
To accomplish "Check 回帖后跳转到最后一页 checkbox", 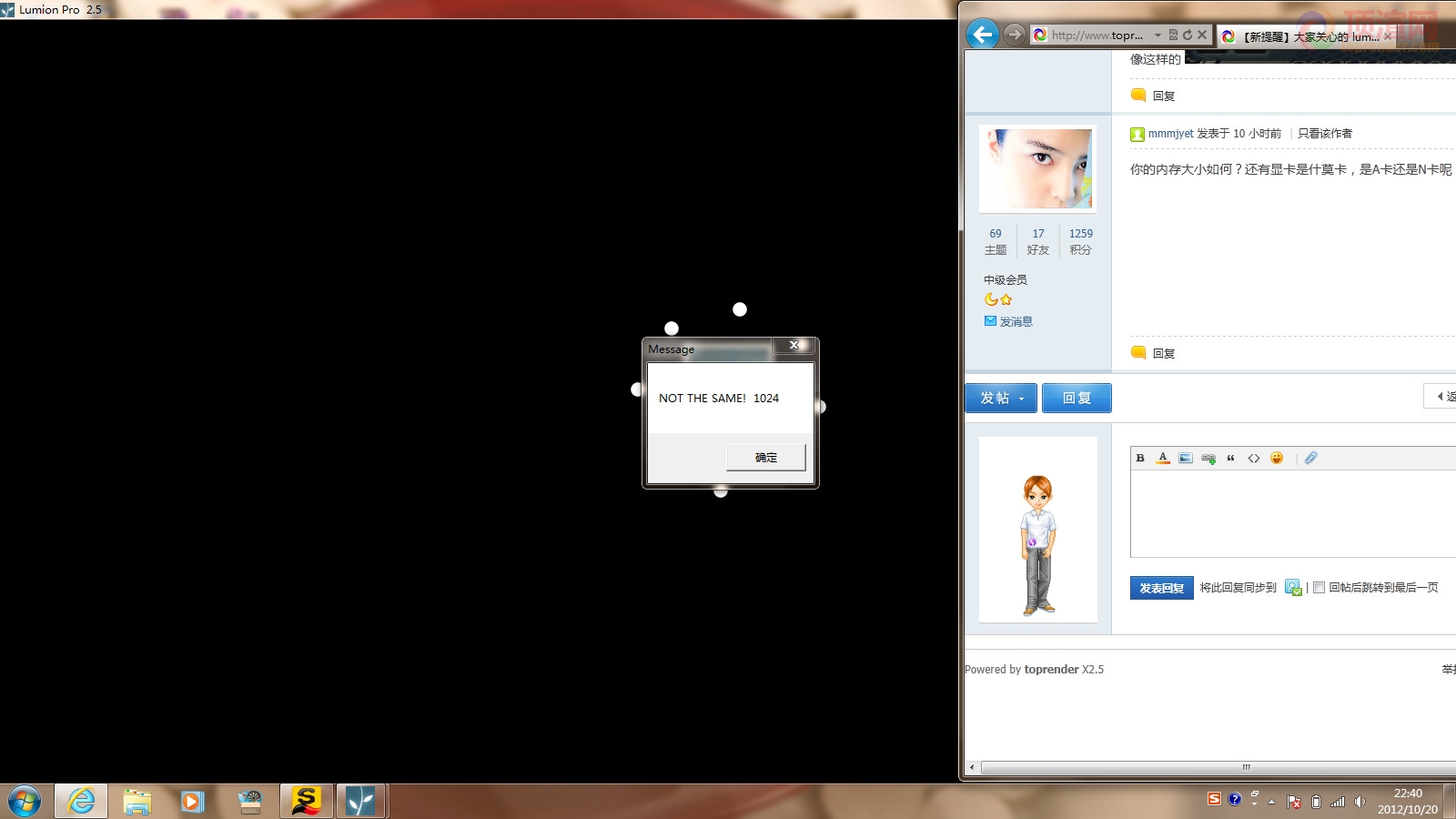I will click(x=1319, y=588).
